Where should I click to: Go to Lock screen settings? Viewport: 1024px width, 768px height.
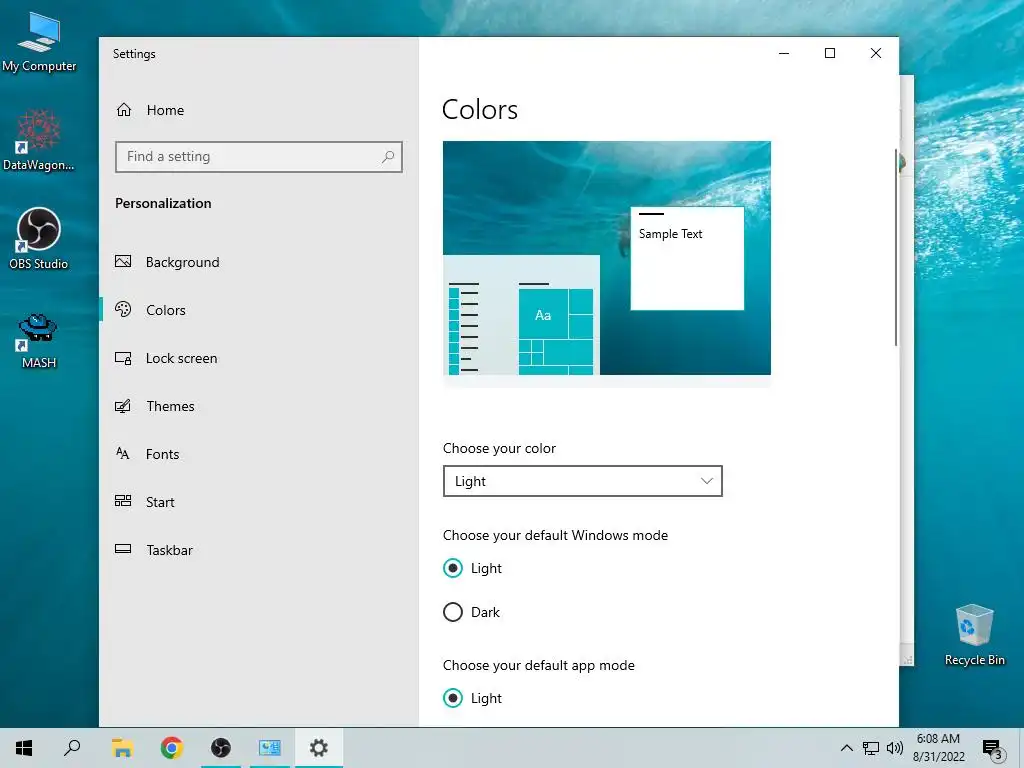click(x=259, y=358)
